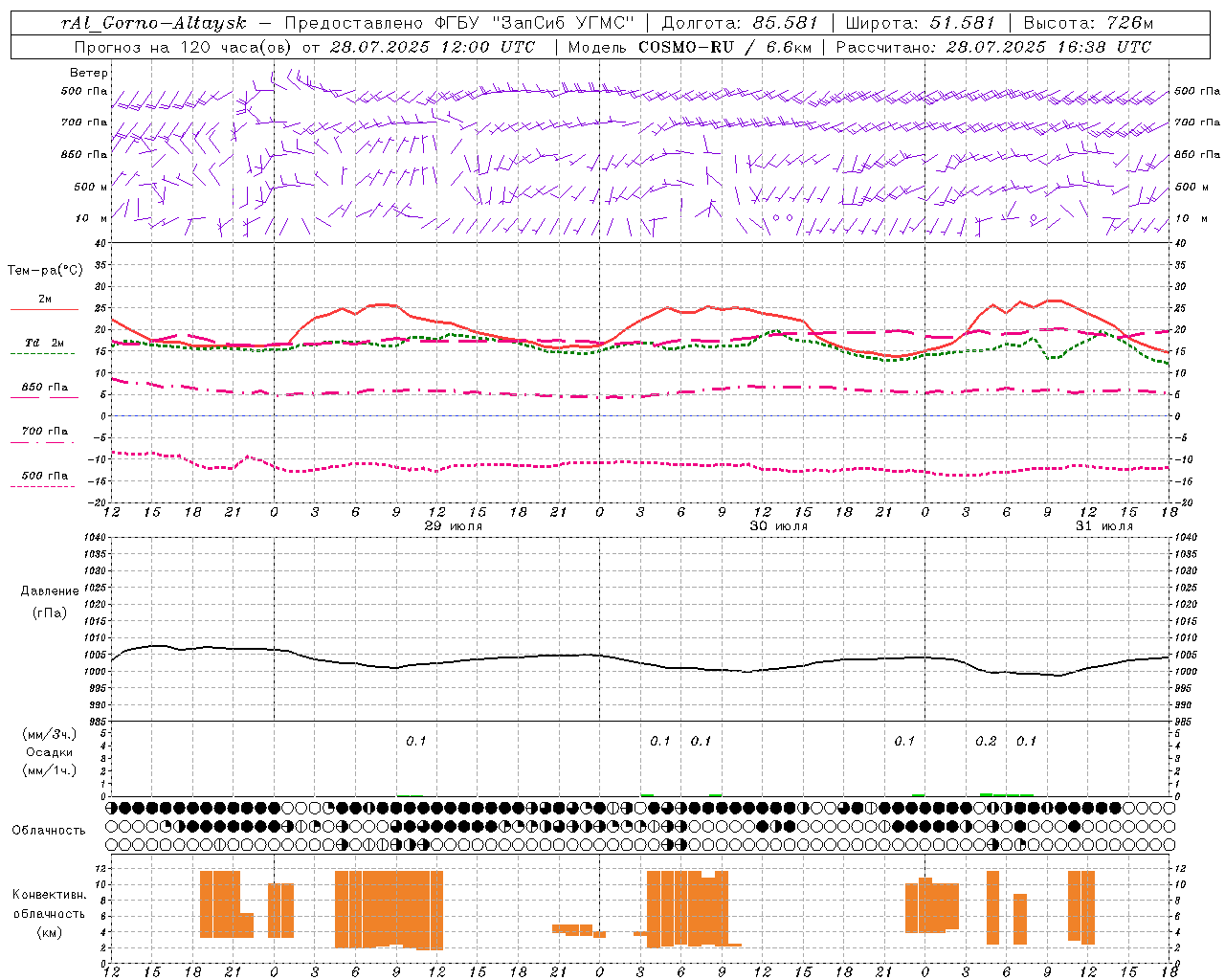The width and height of the screenshot is (1225, 980).
Task: Click the computed time Рассчитано: 28.07.2025 16:38 UTC
Action: pyautogui.click(x=993, y=47)
